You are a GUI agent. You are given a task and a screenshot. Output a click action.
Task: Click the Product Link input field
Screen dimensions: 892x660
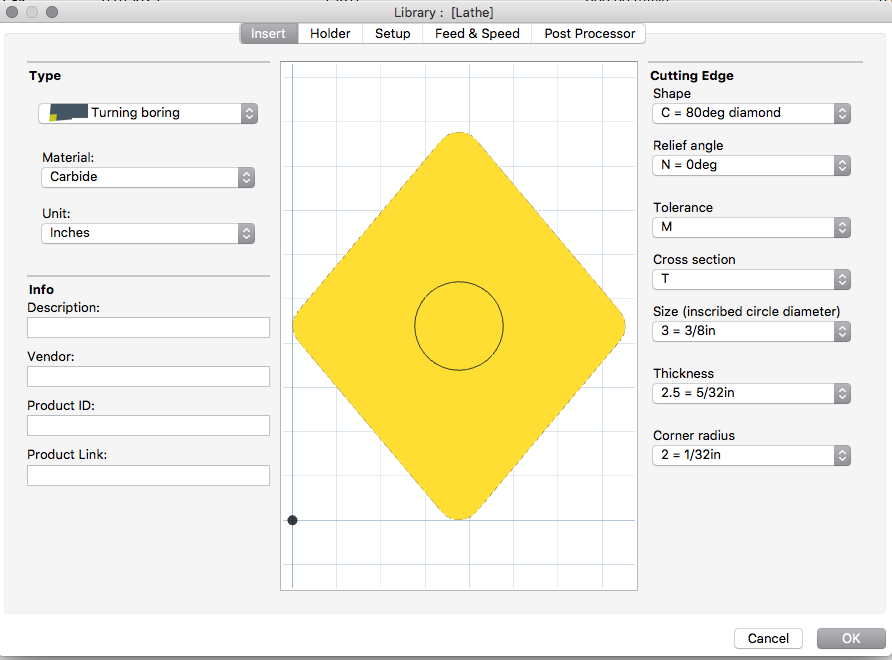point(148,476)
